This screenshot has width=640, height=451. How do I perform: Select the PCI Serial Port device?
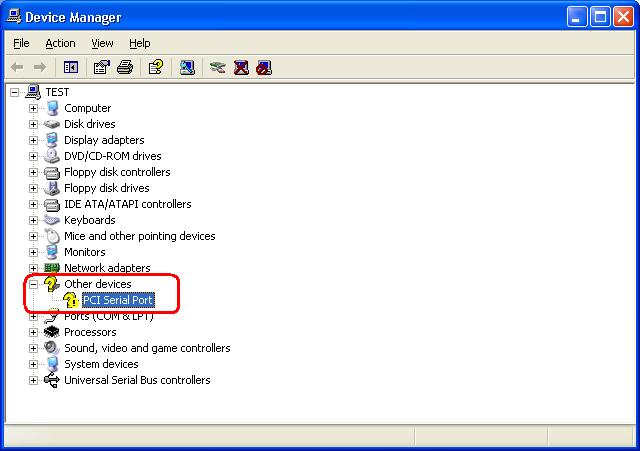coord(118,300)
